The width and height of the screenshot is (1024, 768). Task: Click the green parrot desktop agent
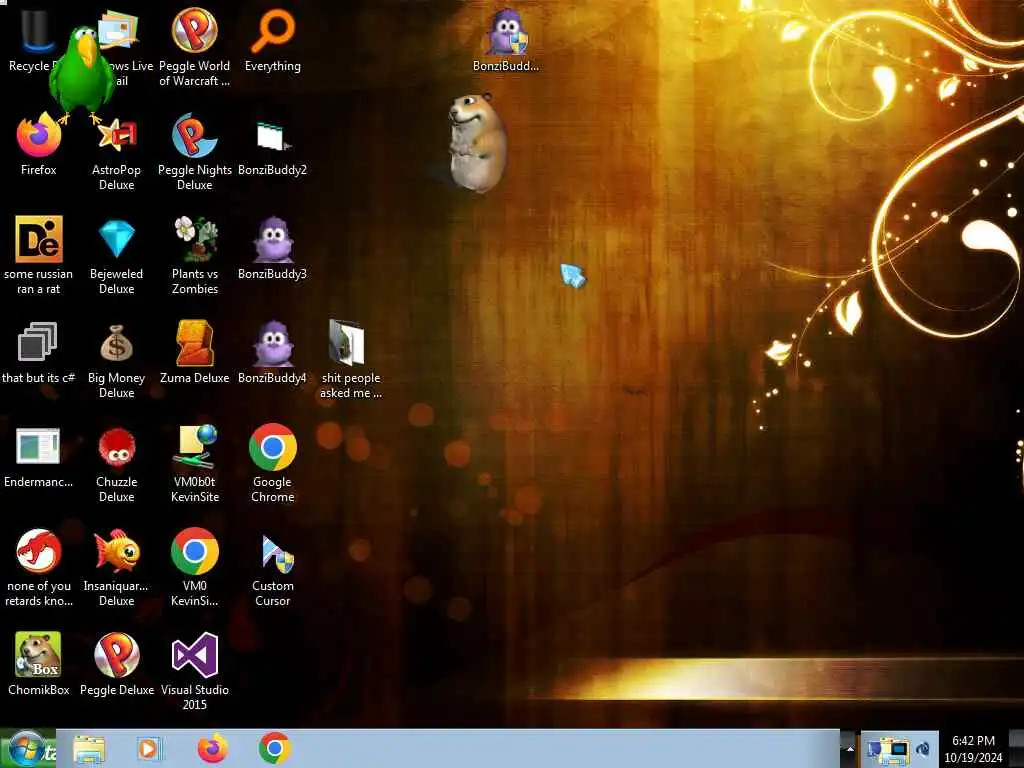[82, 75]
